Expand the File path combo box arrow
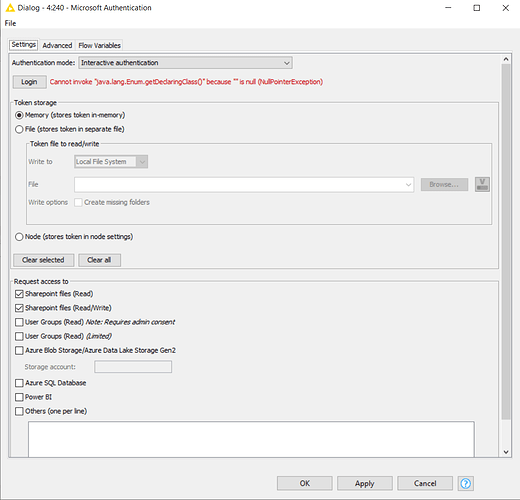The width and height of the screenshot is (520, 500). pos(408,184)
